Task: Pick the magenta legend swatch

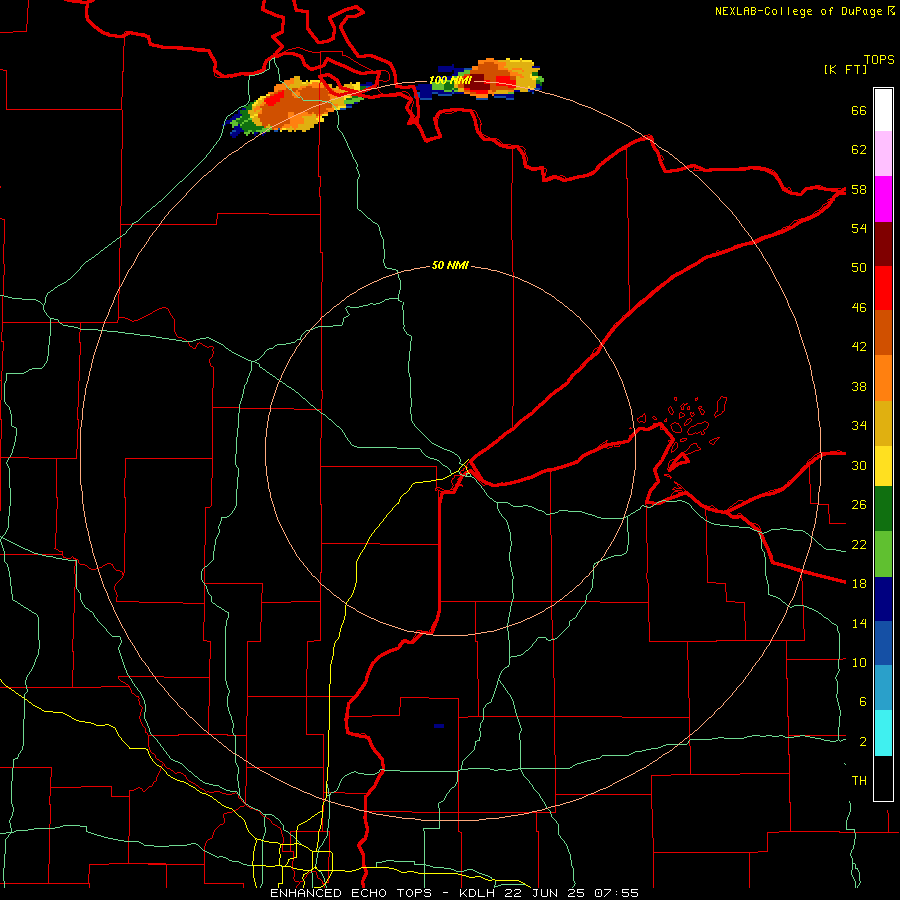Action: click(x=883, y=199)
